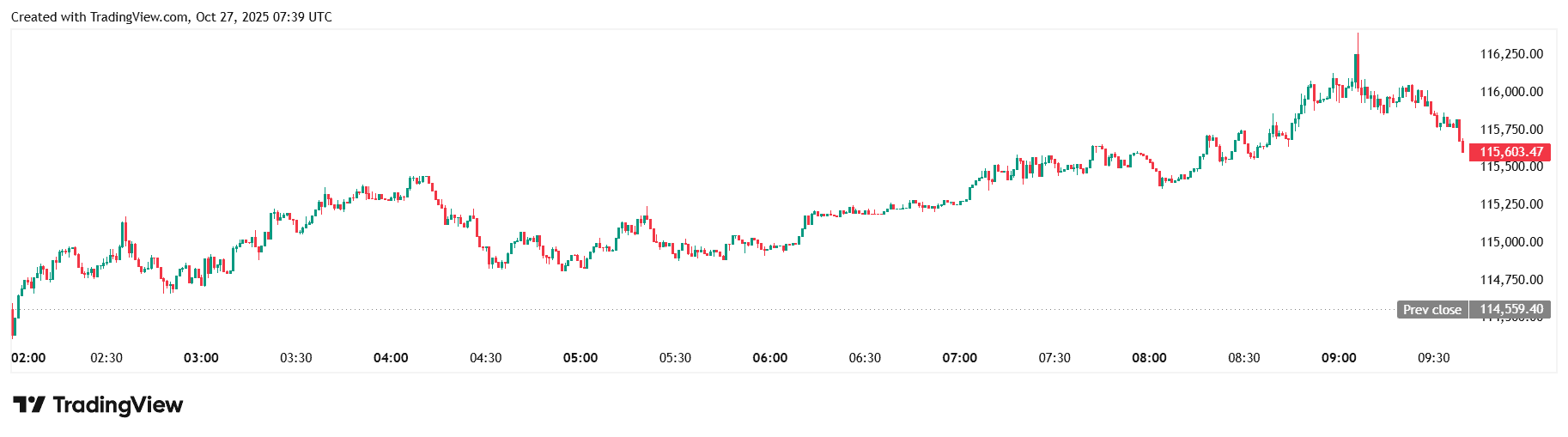Click the 06:00 time axis label
1568x437 pixels.
point(769,358)
